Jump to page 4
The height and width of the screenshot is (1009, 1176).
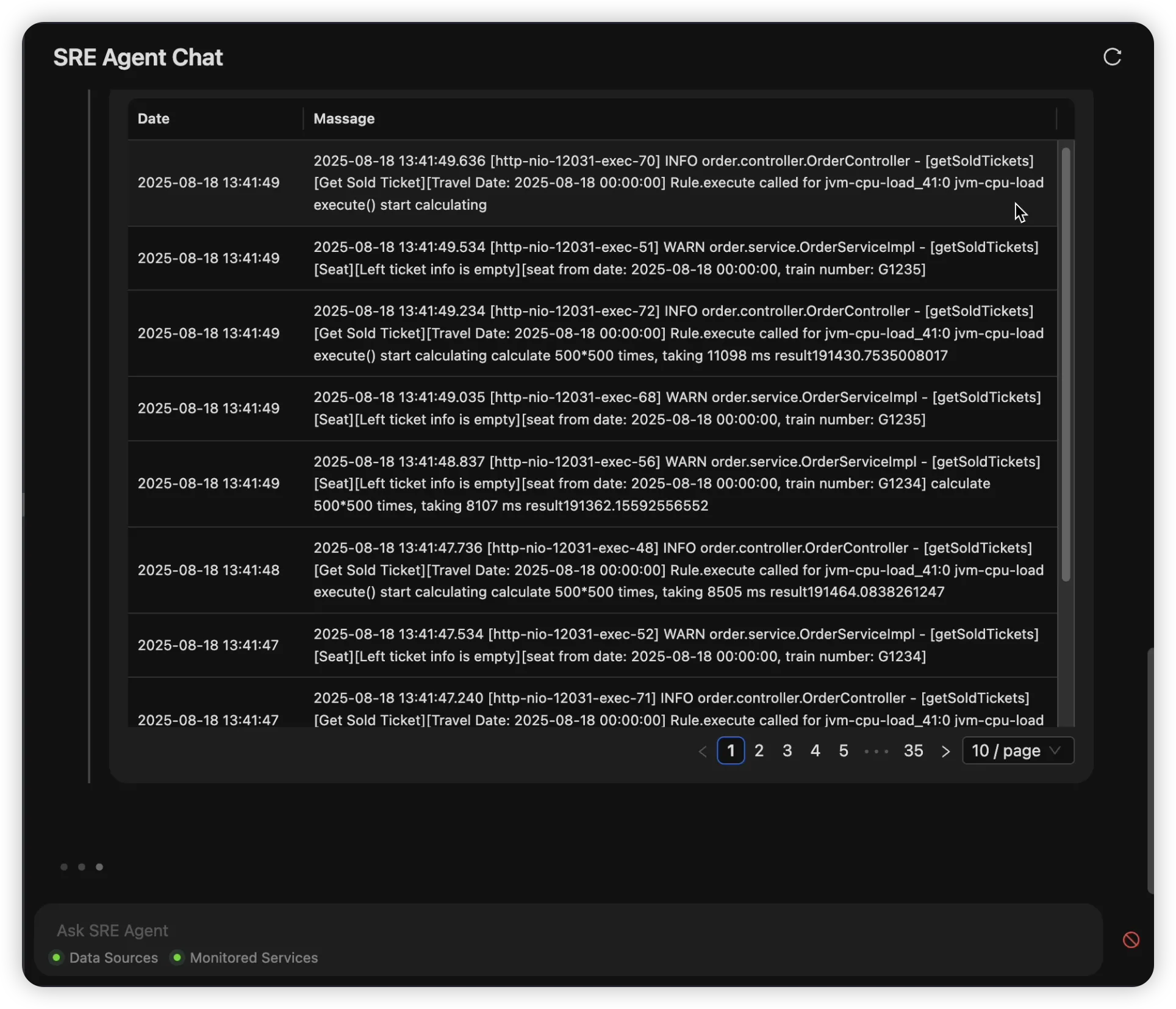click(815, 750)
